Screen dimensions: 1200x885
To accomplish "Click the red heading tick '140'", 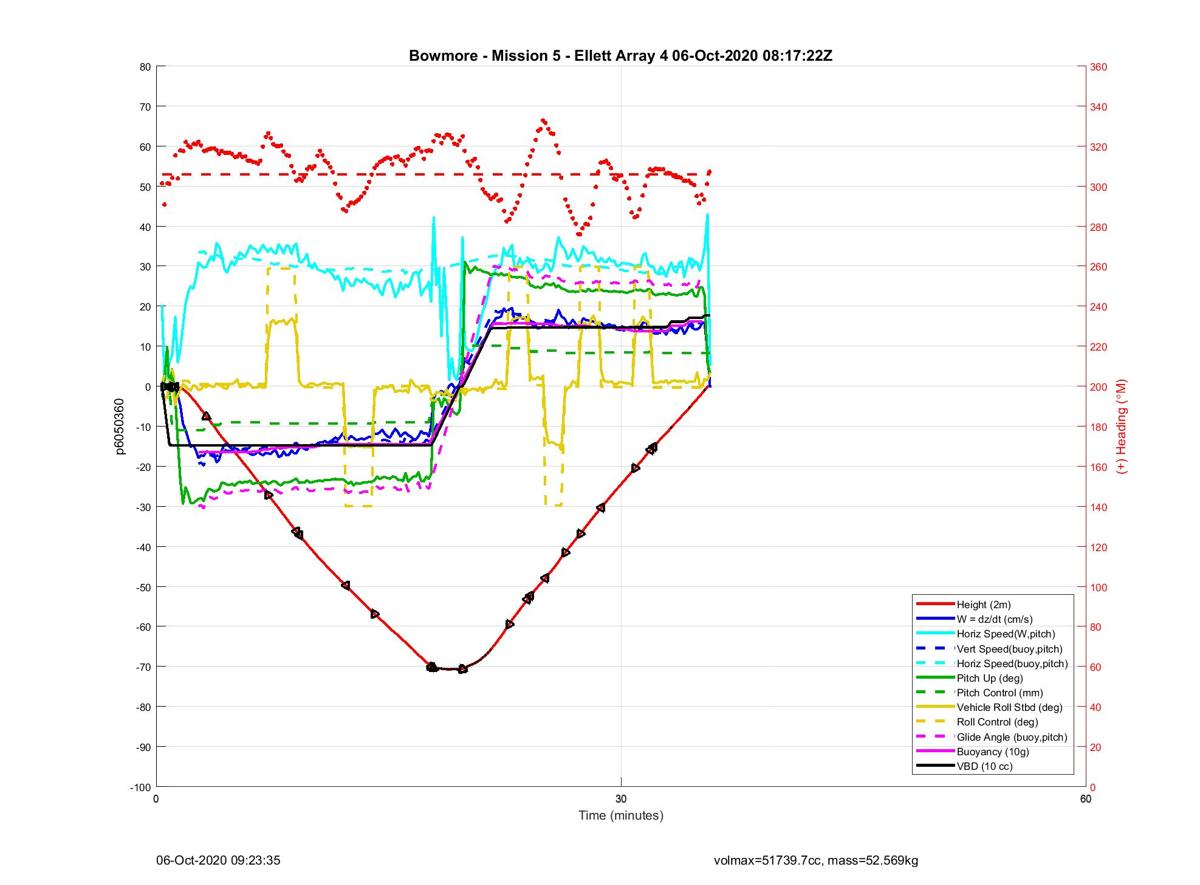I will 1099,507.
